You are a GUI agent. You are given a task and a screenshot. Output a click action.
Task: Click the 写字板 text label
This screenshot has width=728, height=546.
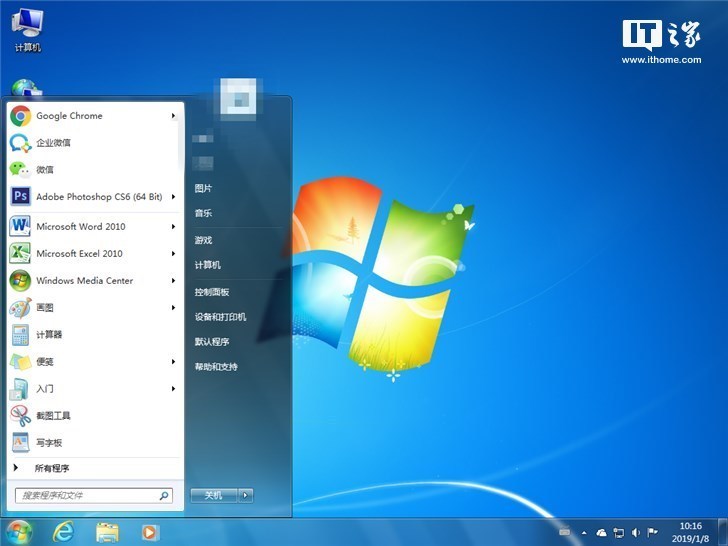[49, 442]
